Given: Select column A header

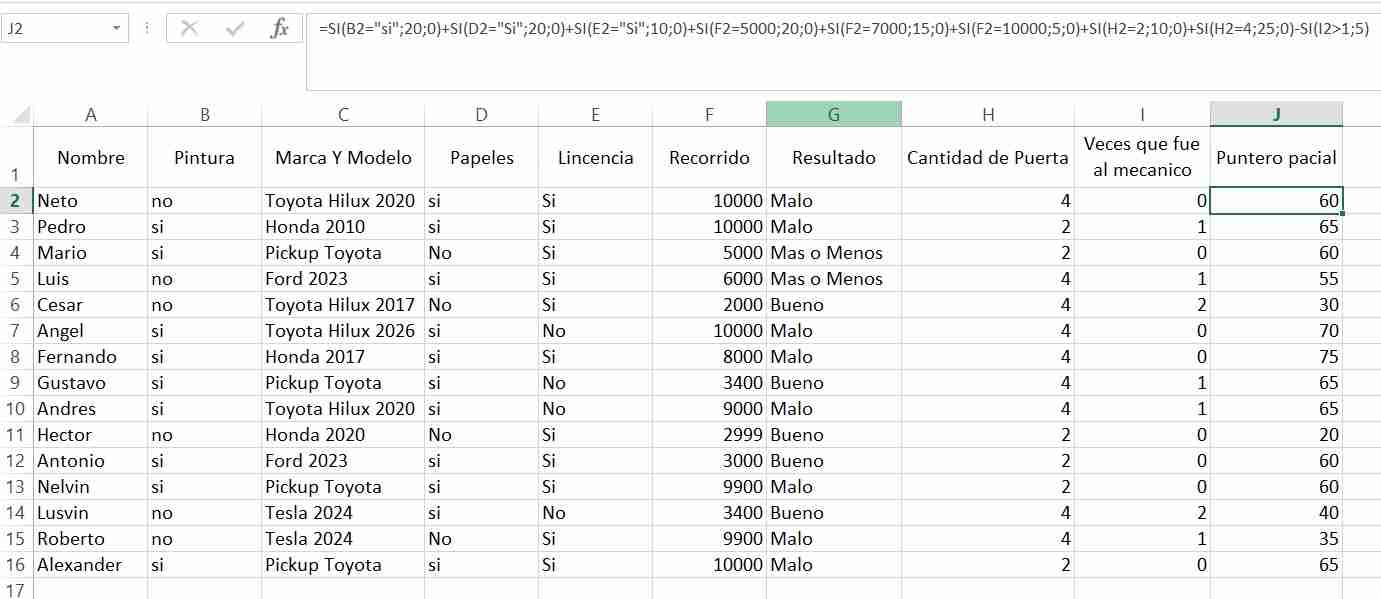Looking at the screenshot, I should click(x=90, y=114).
